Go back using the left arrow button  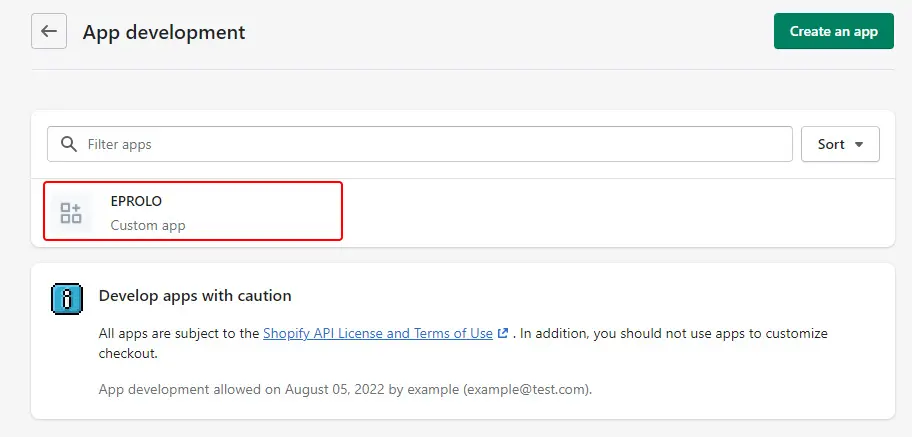[x=49, y=31]
